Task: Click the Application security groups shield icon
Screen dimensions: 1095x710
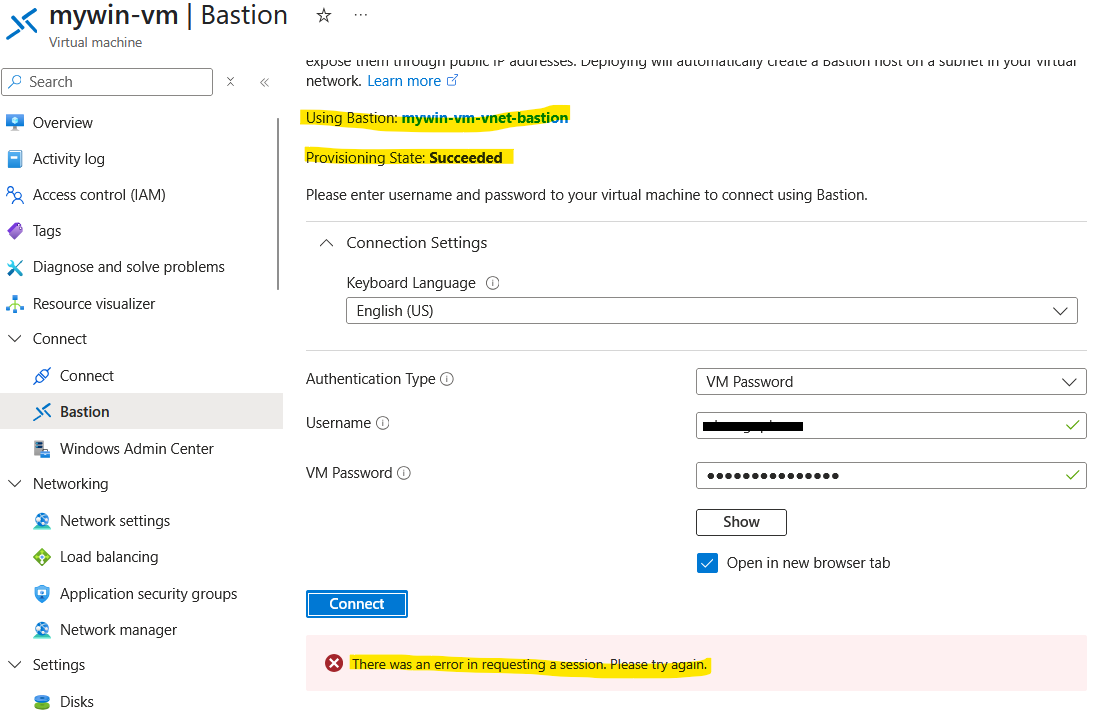Action: click(x=42, y=593)
